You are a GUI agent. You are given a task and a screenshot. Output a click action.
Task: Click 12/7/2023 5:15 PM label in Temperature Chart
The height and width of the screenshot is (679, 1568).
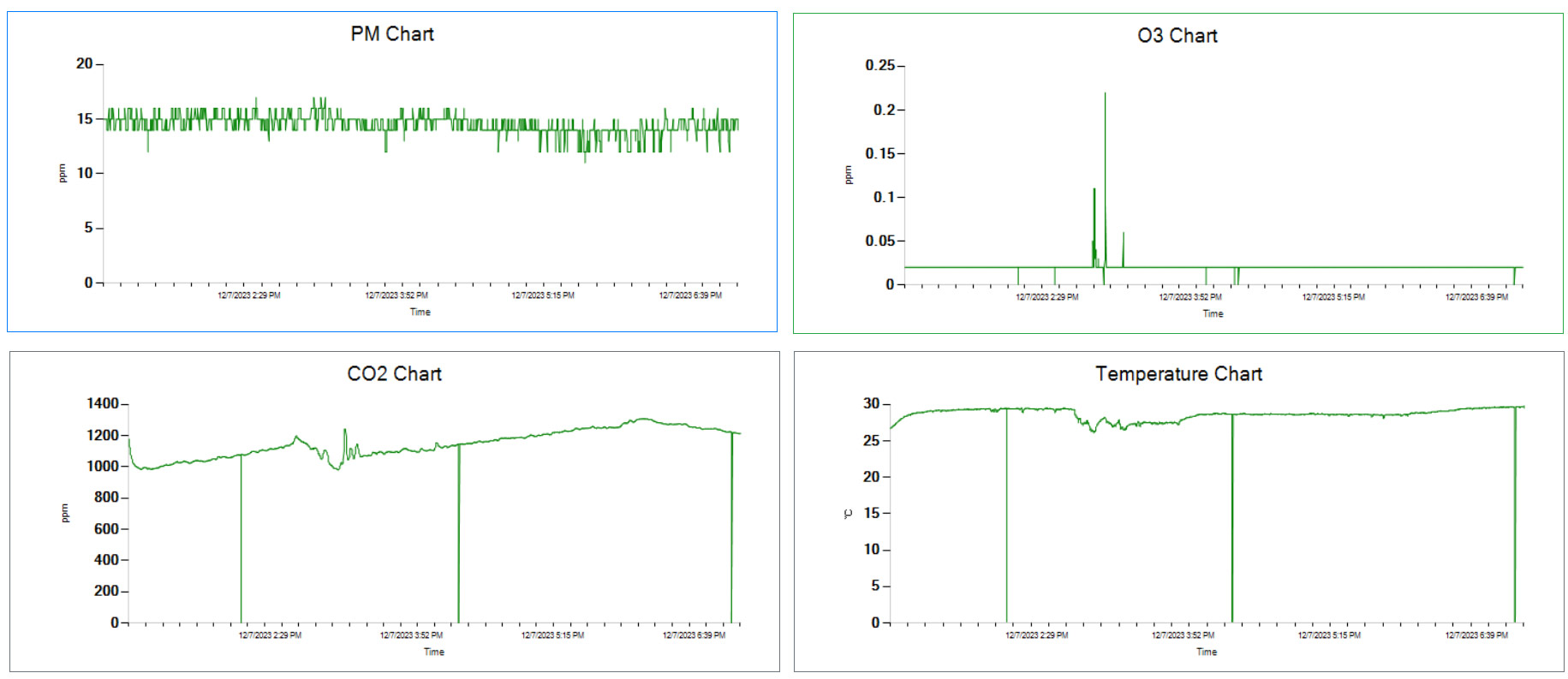click(x=1330, y=635)
